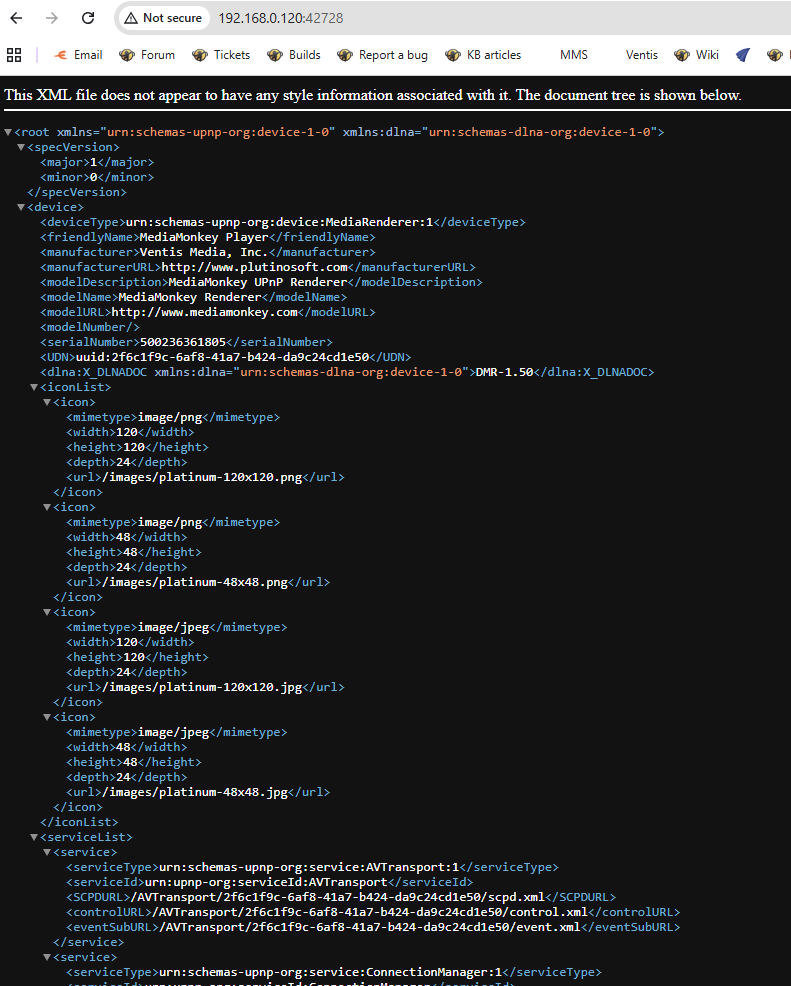Open the MMS bookmark
The image size is (791, 986).
tap(573, 55)
